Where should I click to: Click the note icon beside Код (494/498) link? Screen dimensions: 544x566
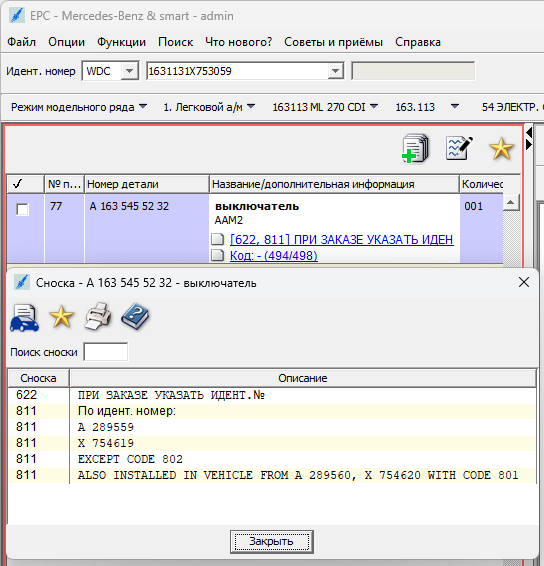pyautogui.click(x=218, y=255)
